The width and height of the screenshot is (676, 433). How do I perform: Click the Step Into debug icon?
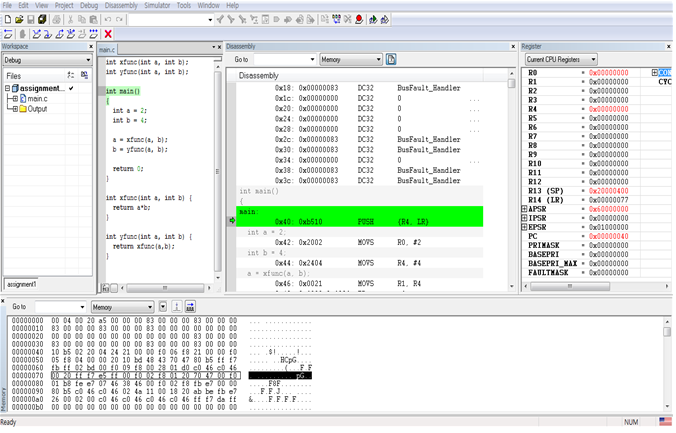point(48,34)
